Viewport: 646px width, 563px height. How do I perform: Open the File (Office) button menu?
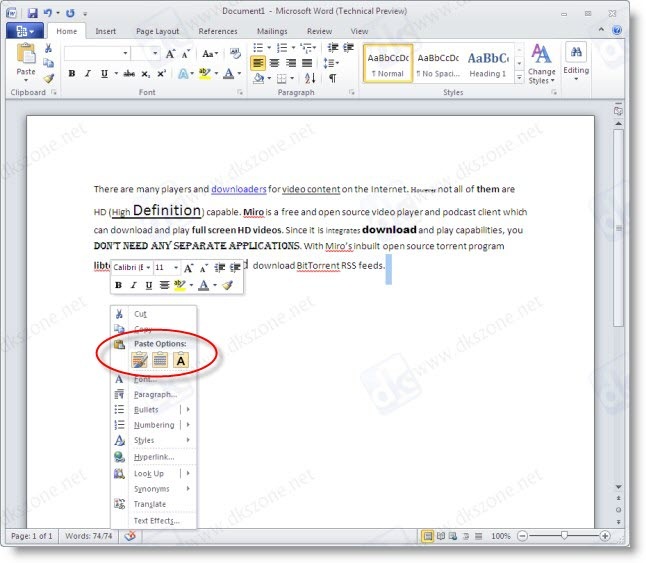tap(25, 31)
